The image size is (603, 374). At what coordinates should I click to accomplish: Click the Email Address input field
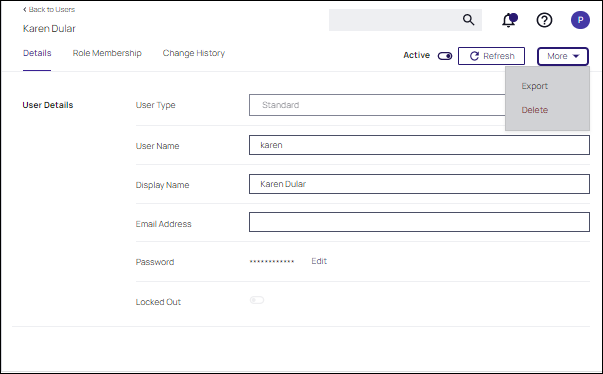click(419, 222)
